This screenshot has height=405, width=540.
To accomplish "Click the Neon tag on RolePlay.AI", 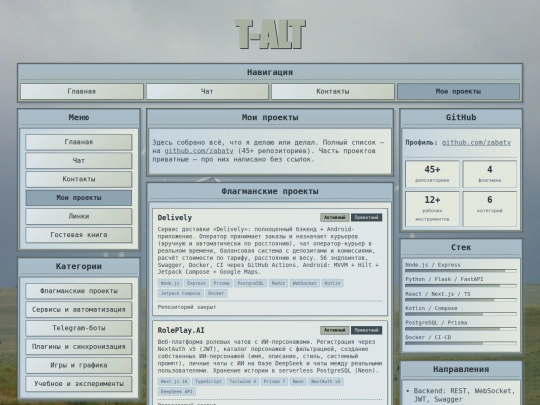I will tap(298, 382).
